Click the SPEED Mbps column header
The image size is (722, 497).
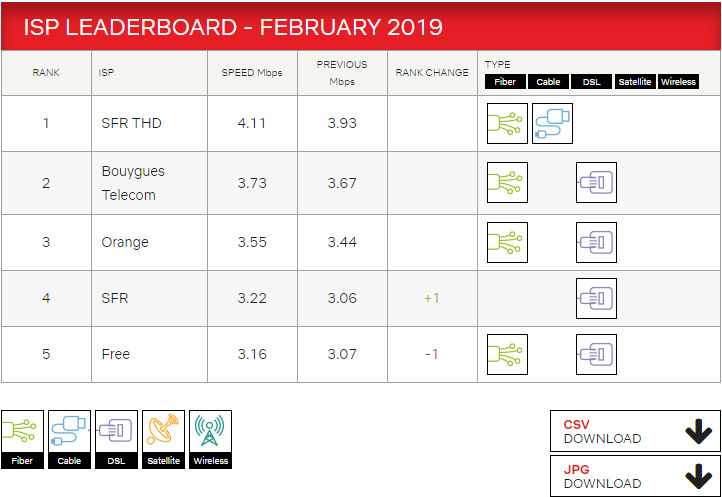click(x=252, y=73)
